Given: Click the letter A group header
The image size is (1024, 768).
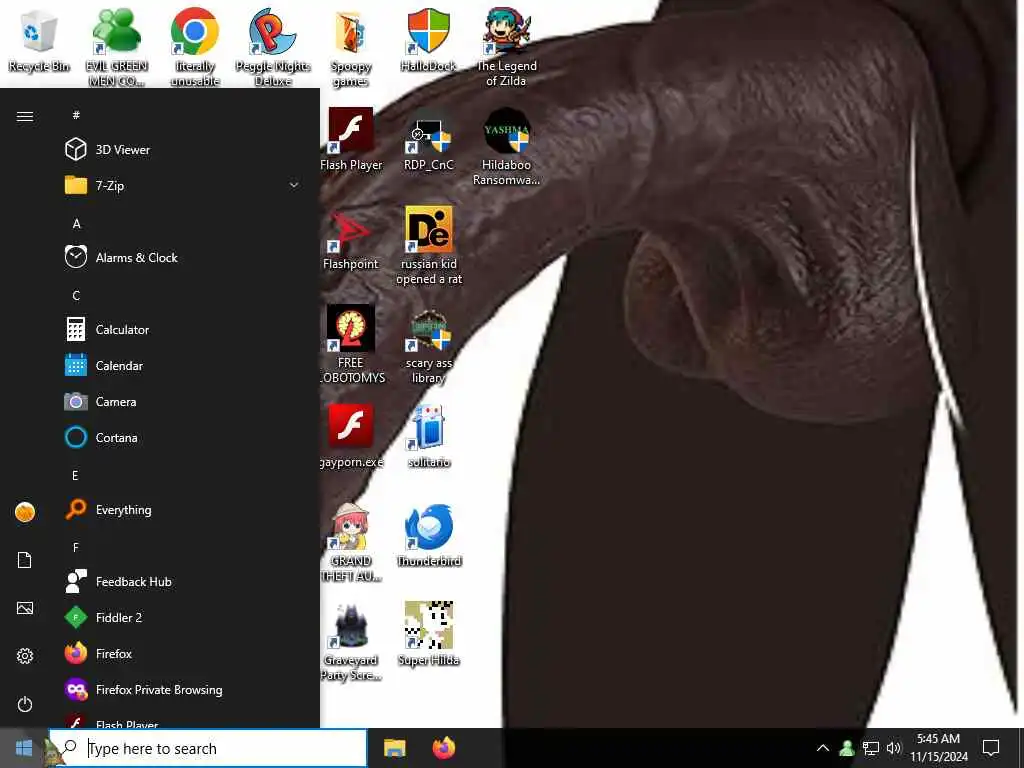Looking at the screenshot, I should coord(76,223).
